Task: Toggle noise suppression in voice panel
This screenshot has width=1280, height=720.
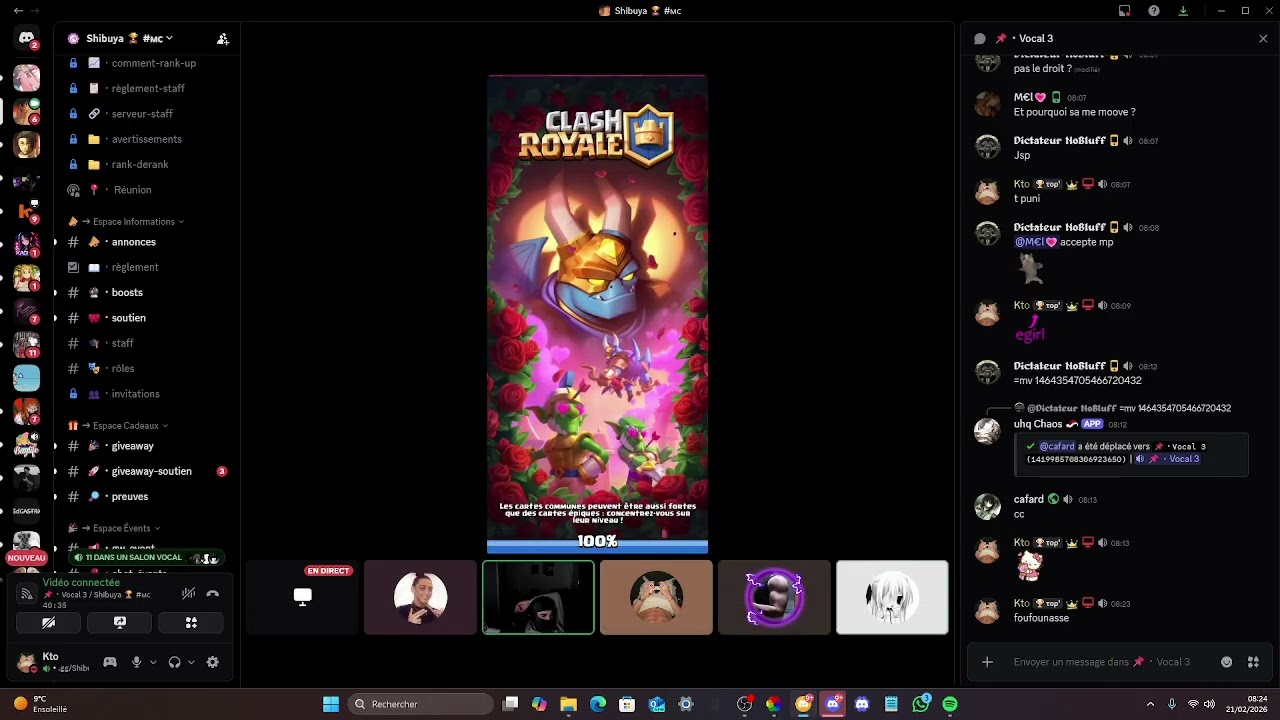Action: 188,593
